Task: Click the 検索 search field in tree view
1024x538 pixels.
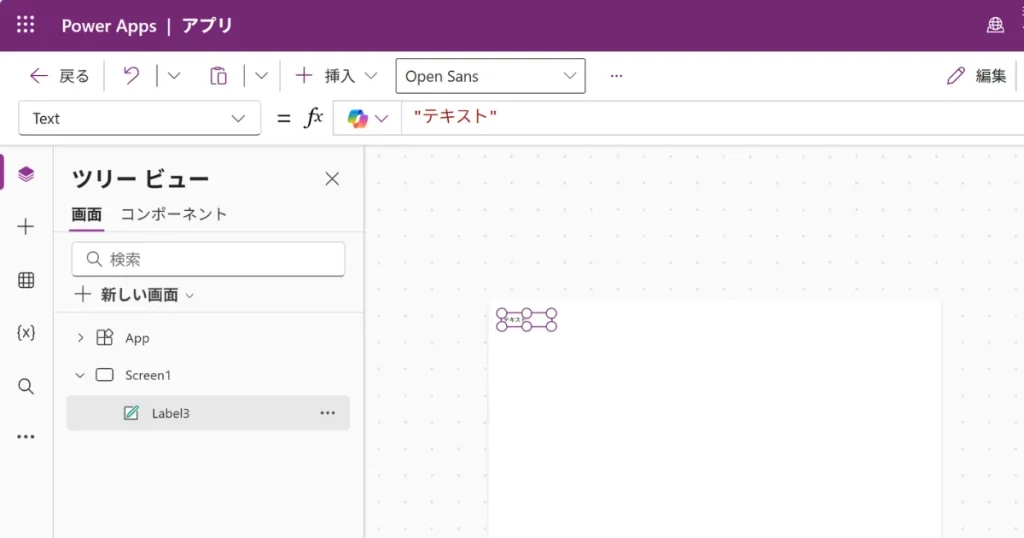Action: click(x=208, y=259)
